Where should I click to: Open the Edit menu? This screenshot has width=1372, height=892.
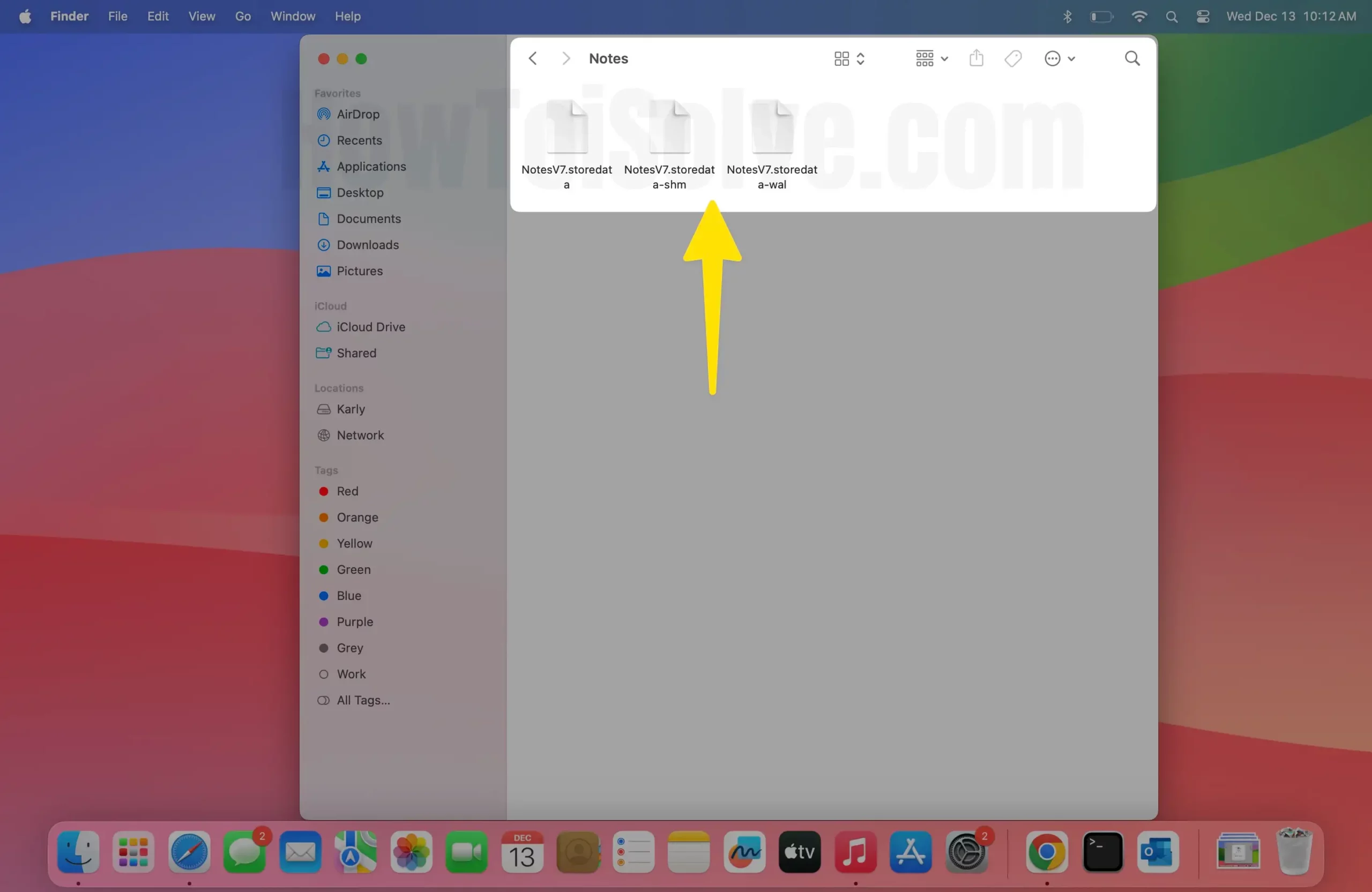[158, 16]
